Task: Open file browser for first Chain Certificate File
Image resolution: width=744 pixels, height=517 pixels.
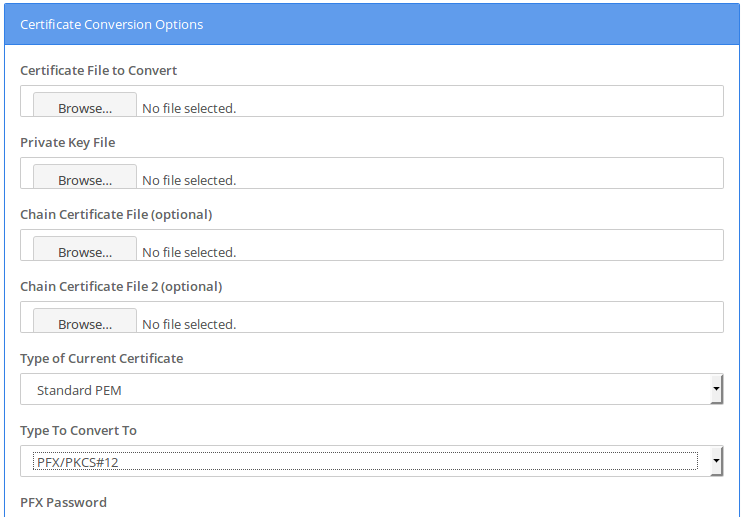Action: click(85, 249)
